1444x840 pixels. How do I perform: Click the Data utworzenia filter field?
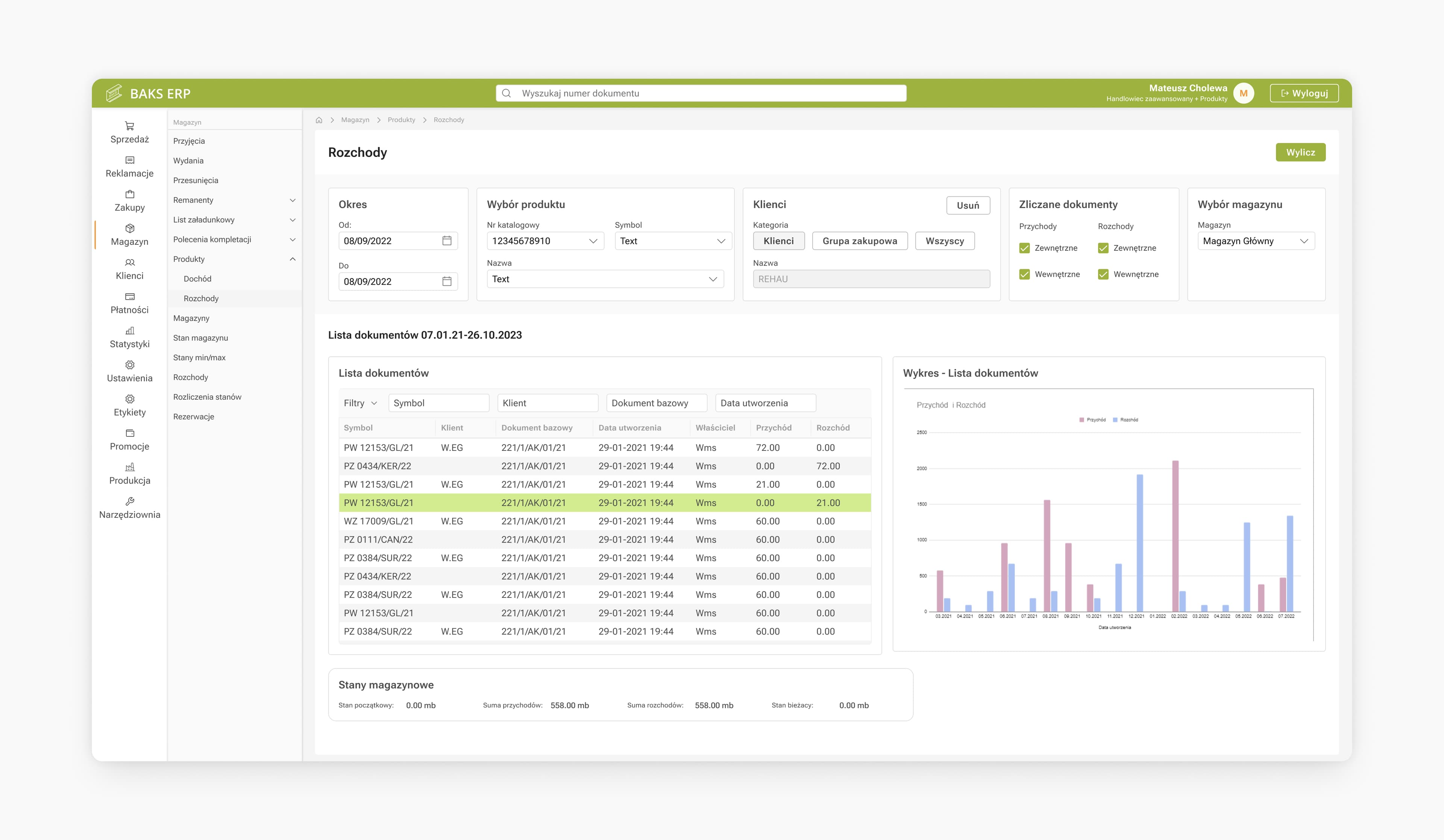(x=766, y=403)
